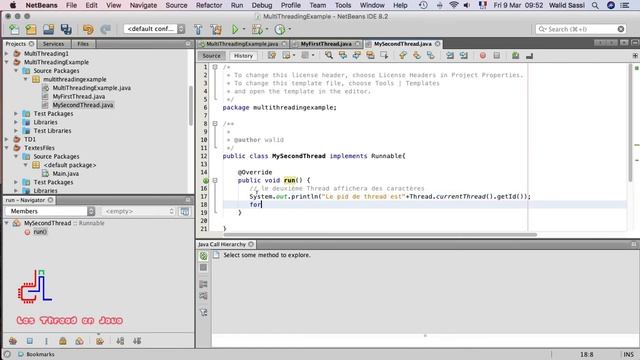Click the Undo toolbar icon
This screenshot has height=360, width=640.
click(x=88, y=29)
